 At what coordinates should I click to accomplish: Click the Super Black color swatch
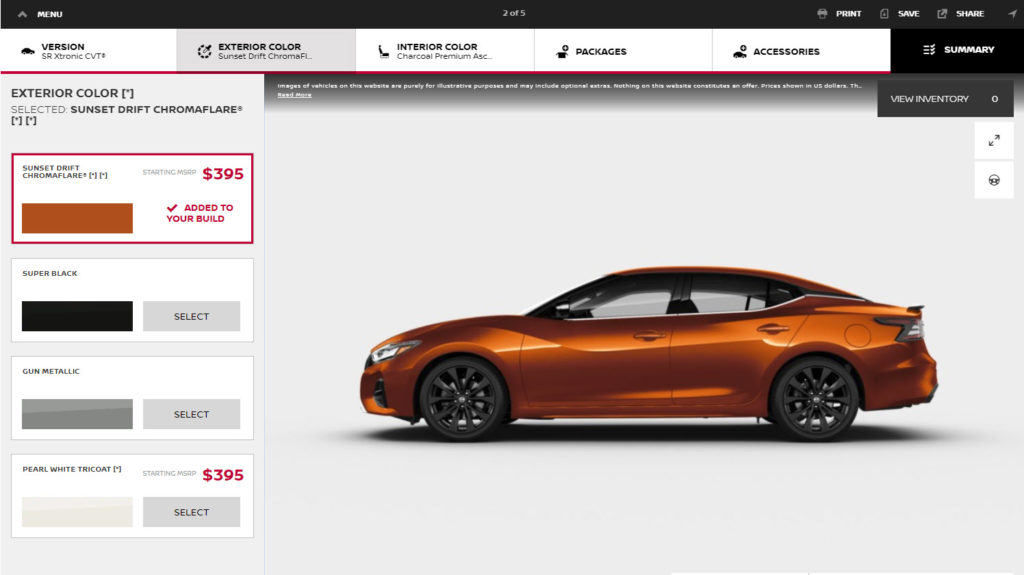click(77, 316)
